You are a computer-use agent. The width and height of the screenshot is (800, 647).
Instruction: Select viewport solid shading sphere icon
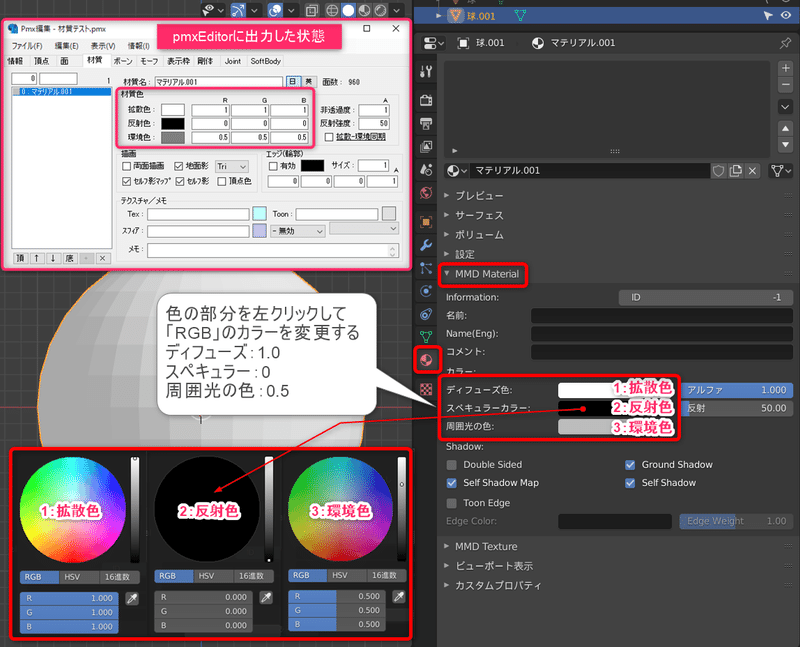(348, 10)
